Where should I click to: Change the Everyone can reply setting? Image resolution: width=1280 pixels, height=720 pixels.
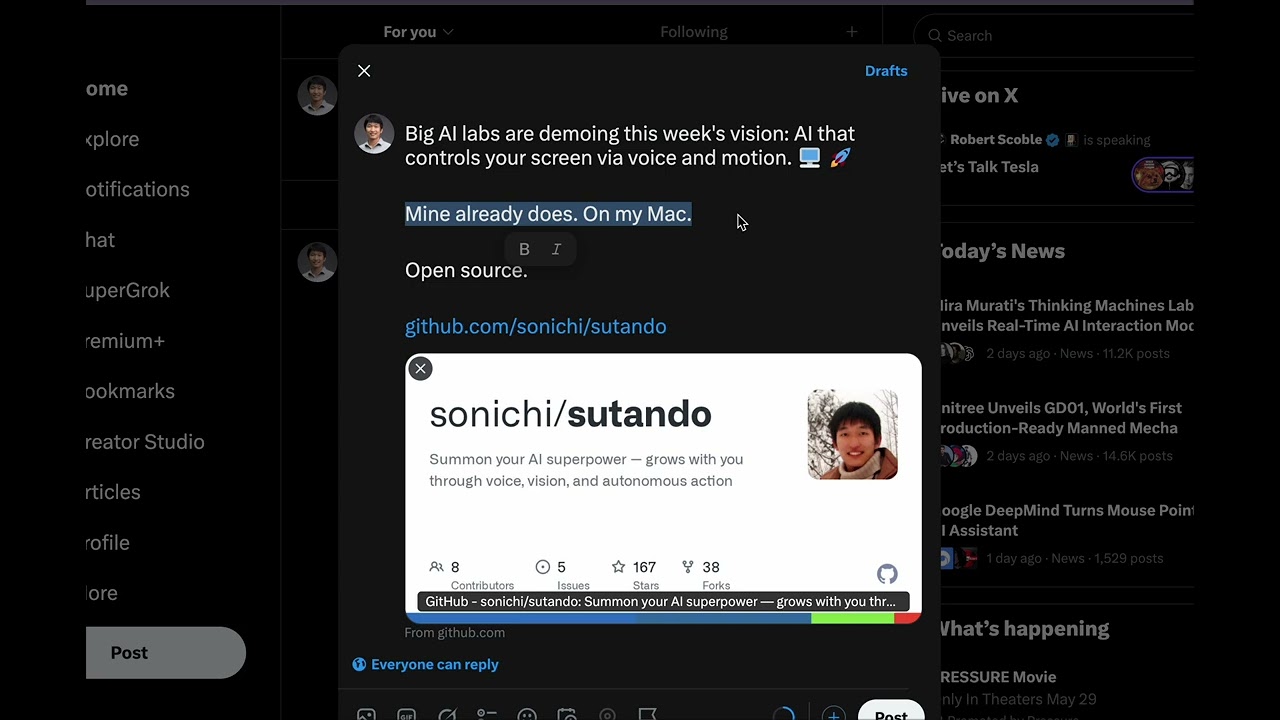pos(426,664)
